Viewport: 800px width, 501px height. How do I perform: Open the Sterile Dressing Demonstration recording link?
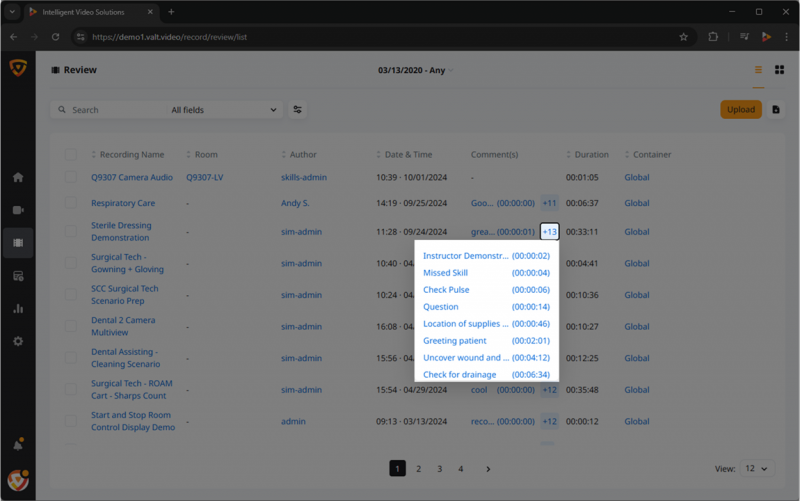(x=121, y=231)
